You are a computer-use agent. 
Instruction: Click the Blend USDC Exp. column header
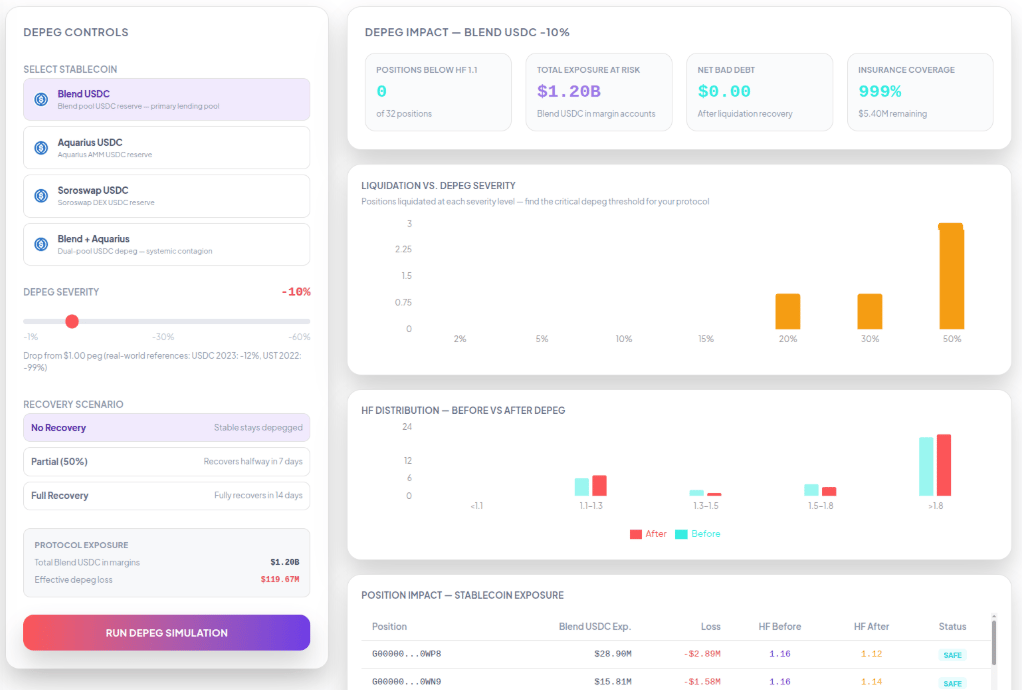[x=594, y=626]
